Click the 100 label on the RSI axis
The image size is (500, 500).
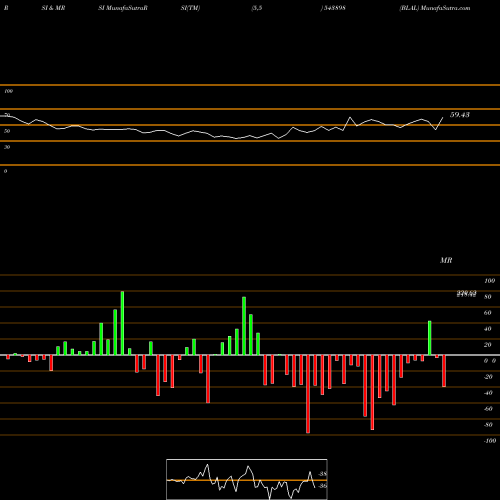[9, 91]
